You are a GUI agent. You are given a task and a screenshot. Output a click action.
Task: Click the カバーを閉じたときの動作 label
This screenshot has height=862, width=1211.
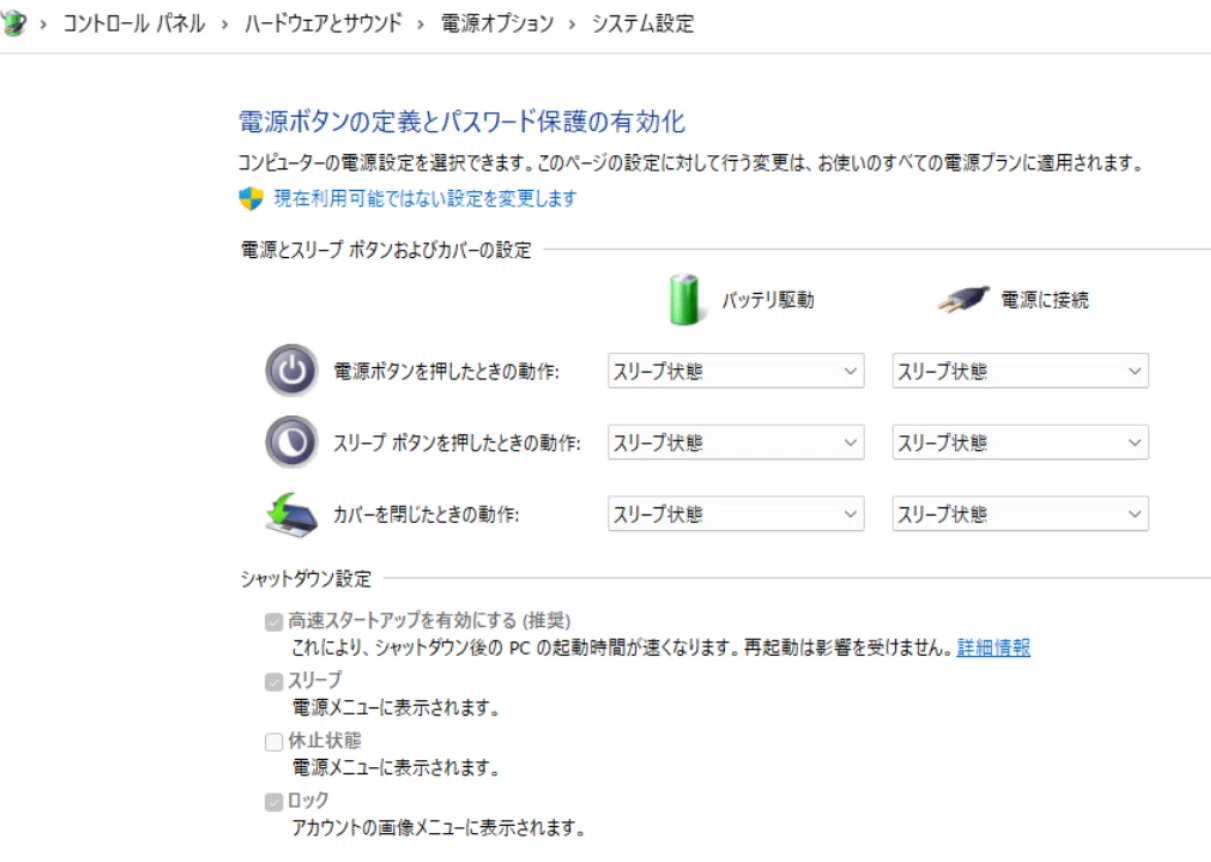click(427, 515)
